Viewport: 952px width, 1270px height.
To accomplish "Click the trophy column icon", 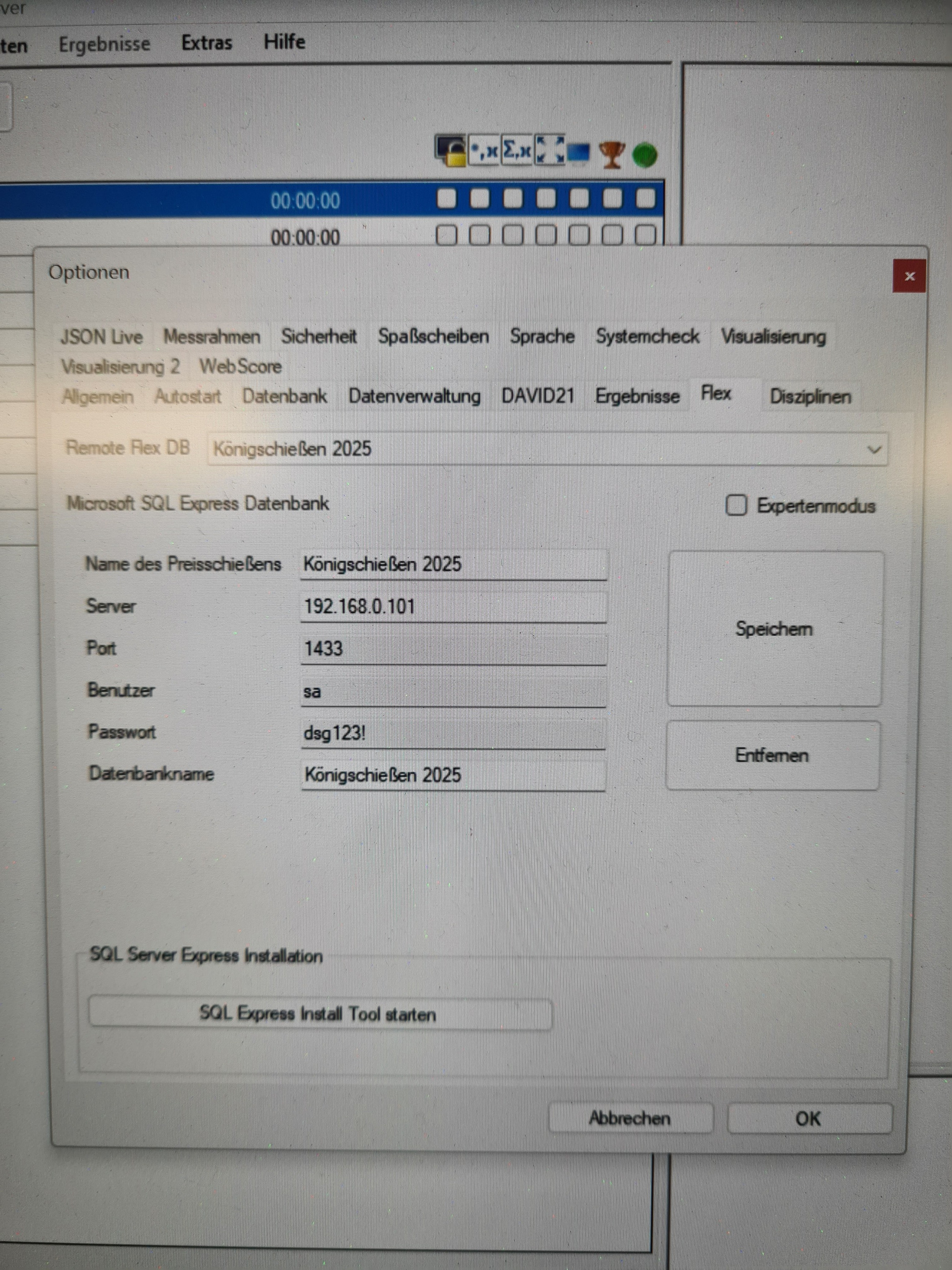I will [612, 155].
